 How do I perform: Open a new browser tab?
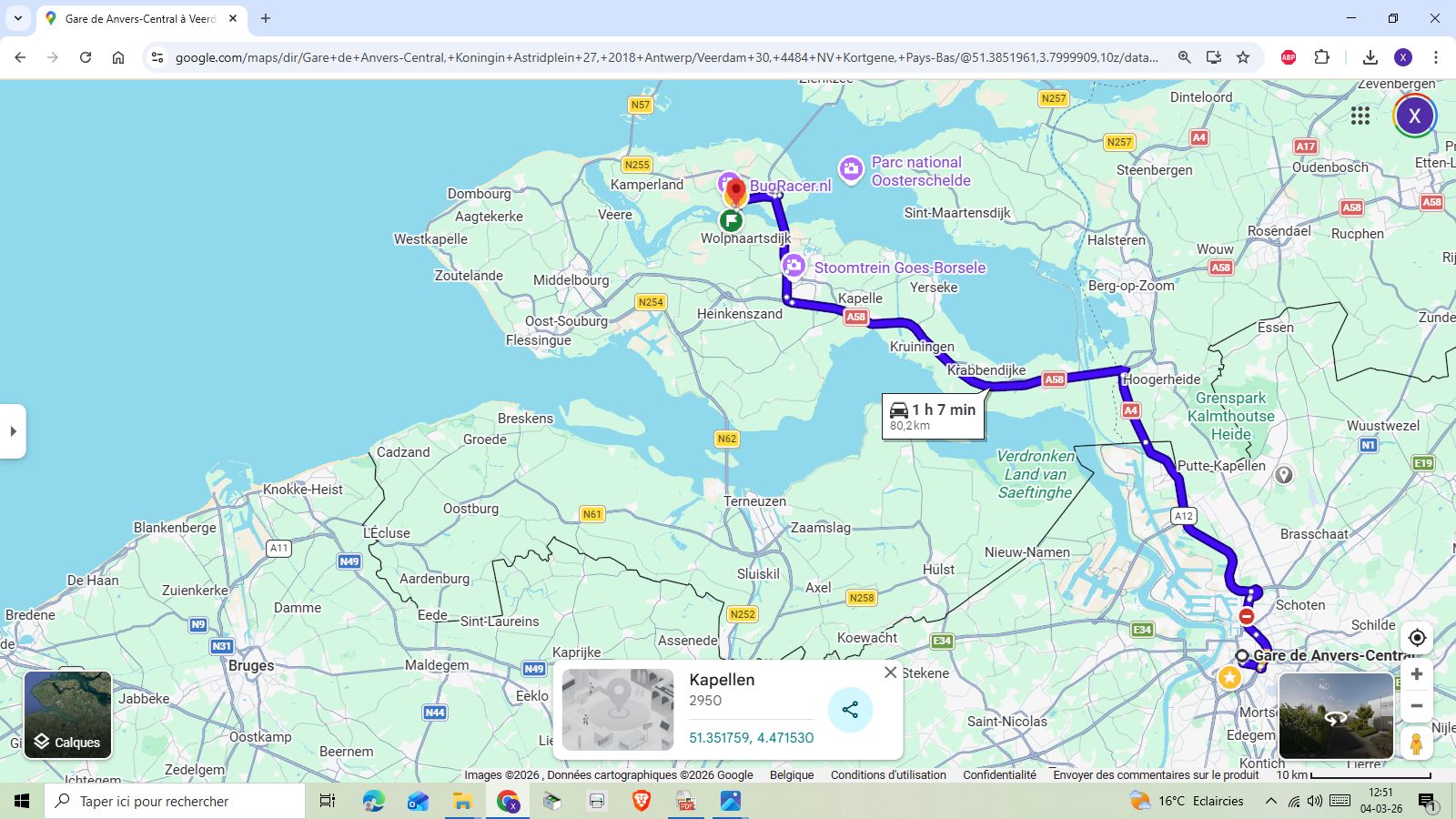pyautogui.click(x=266, y=18)
